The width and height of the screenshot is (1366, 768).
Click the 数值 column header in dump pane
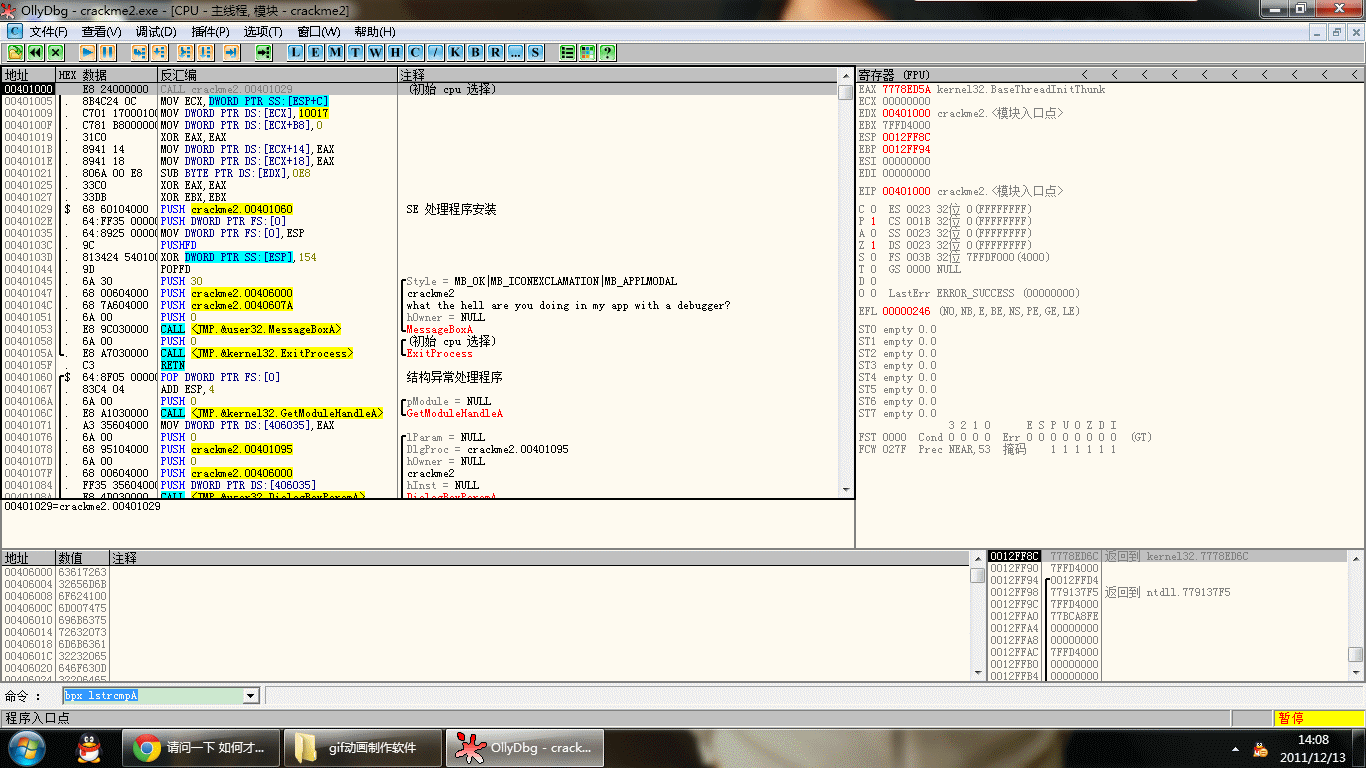(x=82, y=558)
